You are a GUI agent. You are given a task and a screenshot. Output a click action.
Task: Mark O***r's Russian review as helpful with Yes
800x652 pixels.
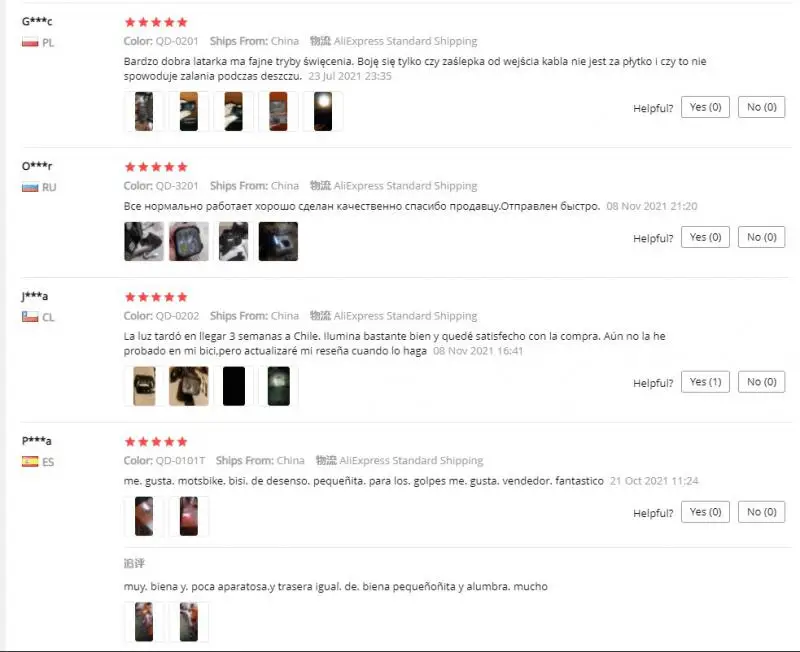coord(705,237)
